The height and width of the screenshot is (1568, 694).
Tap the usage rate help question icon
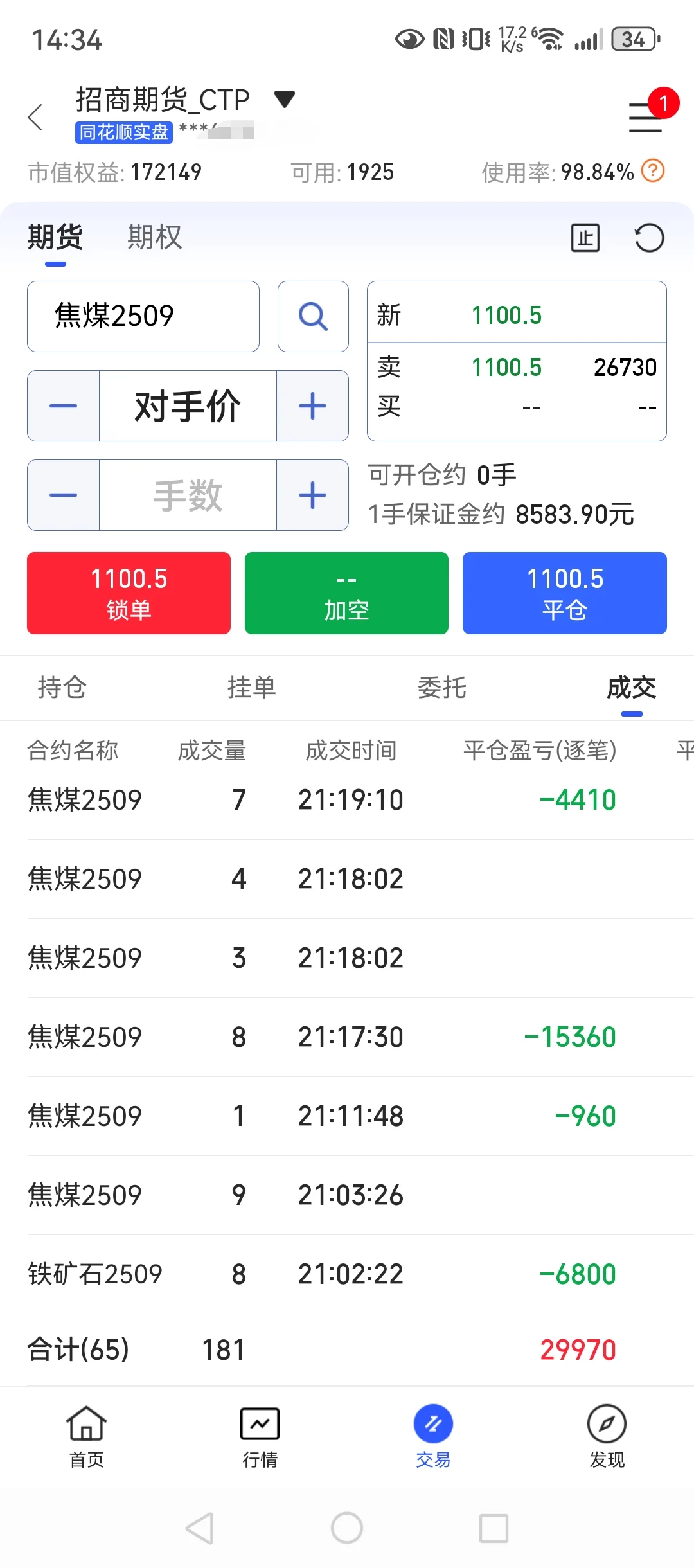tap(653, 171)
